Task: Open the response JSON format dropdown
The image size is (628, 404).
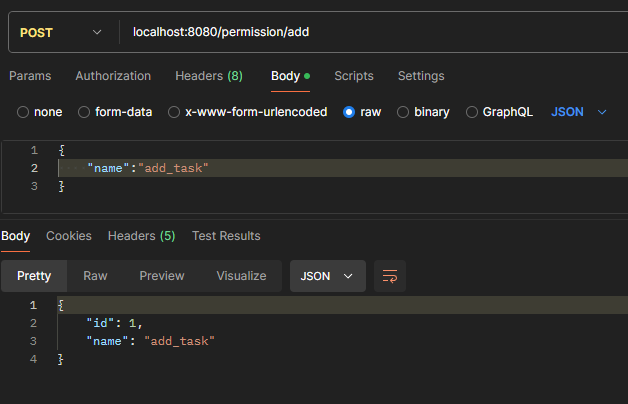Action: click(x=327, y=276)
